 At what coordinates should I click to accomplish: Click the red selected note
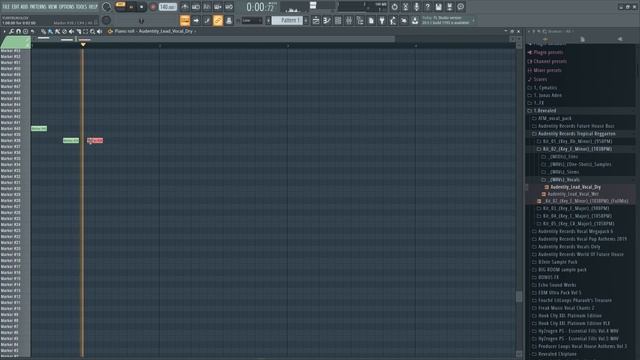95,140
